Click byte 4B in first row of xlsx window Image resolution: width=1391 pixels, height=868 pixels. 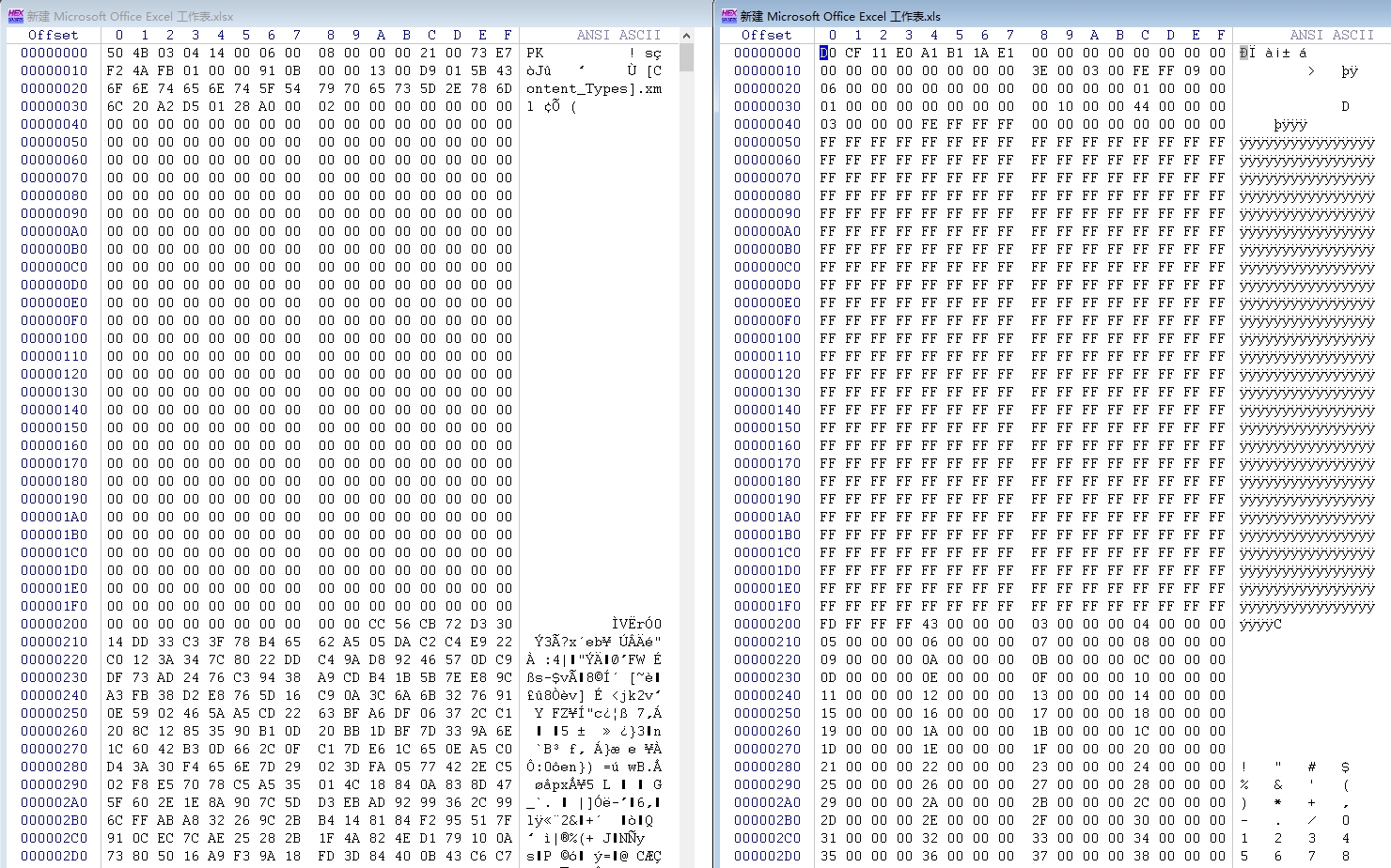(x=140, y=53)
